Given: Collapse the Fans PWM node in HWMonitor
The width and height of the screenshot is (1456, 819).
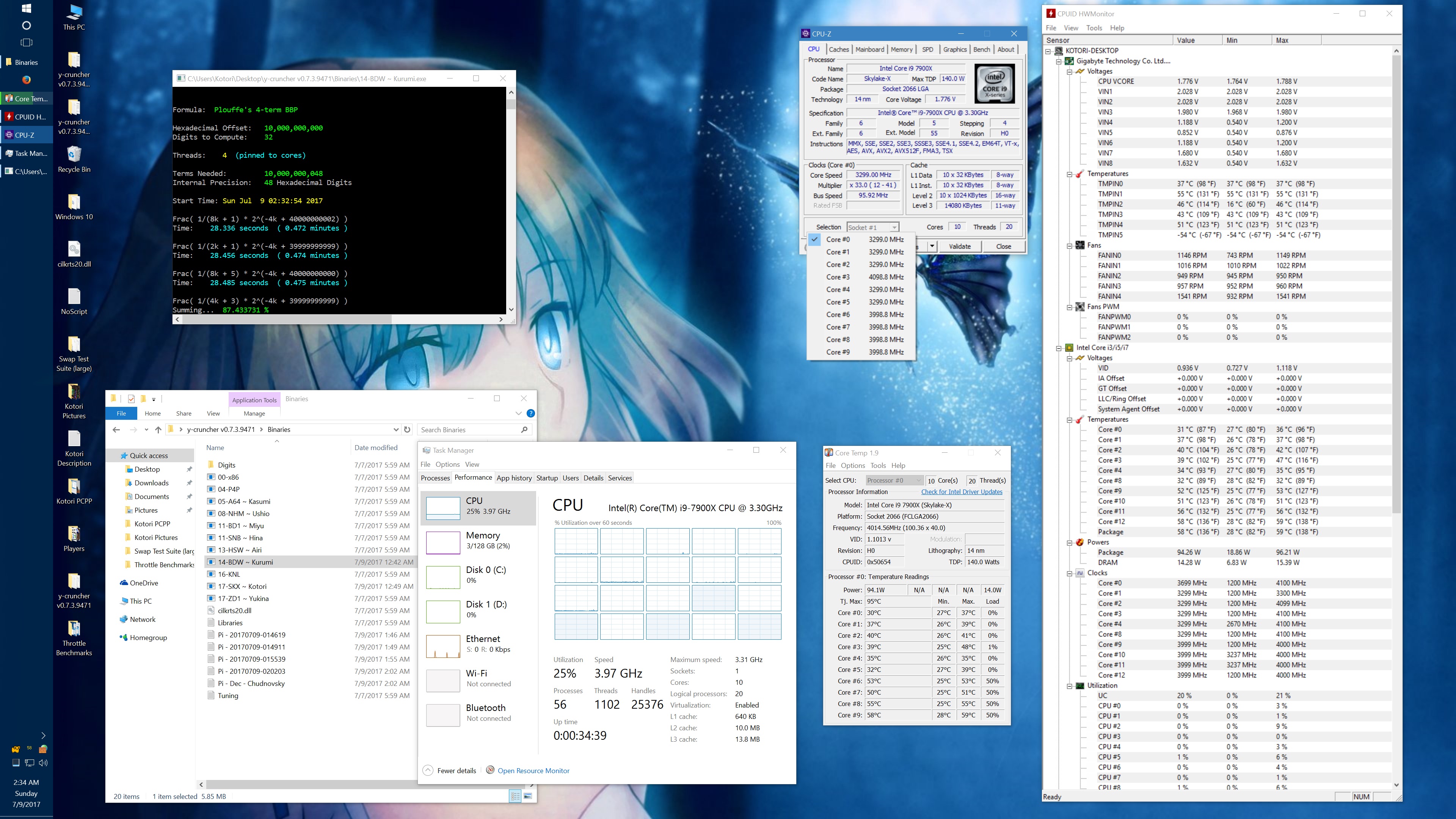Looking at the screenshot, I should point(1069,307).
